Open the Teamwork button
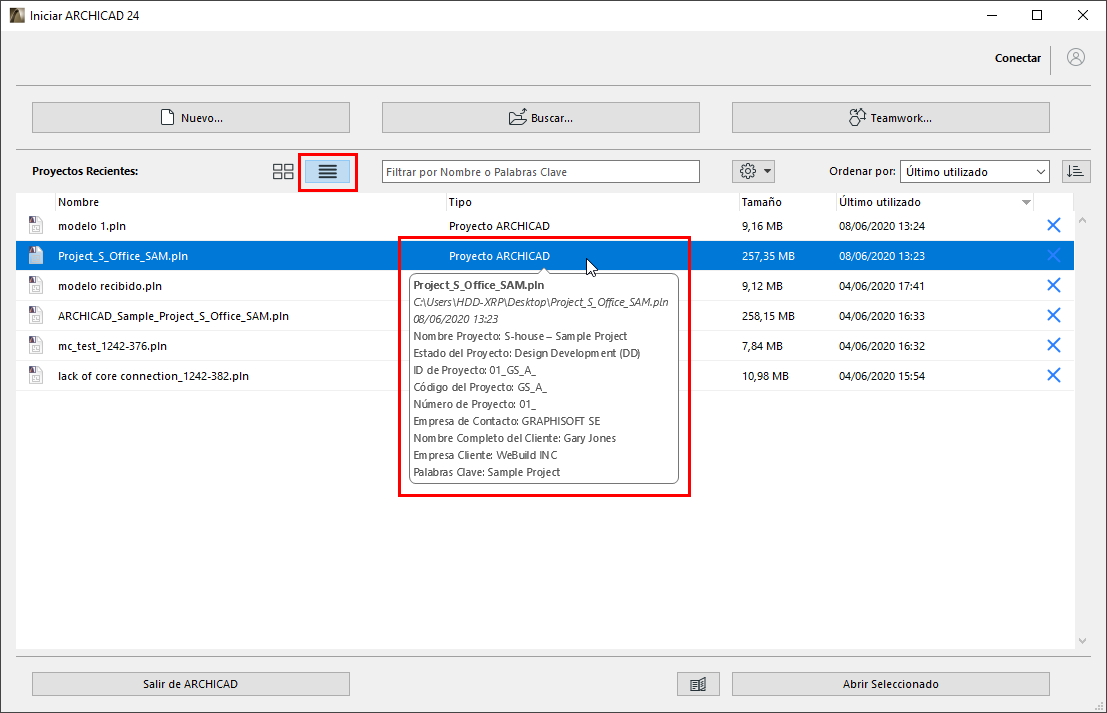This screenshot has width=1107, height=713. [x=890, y=117]
